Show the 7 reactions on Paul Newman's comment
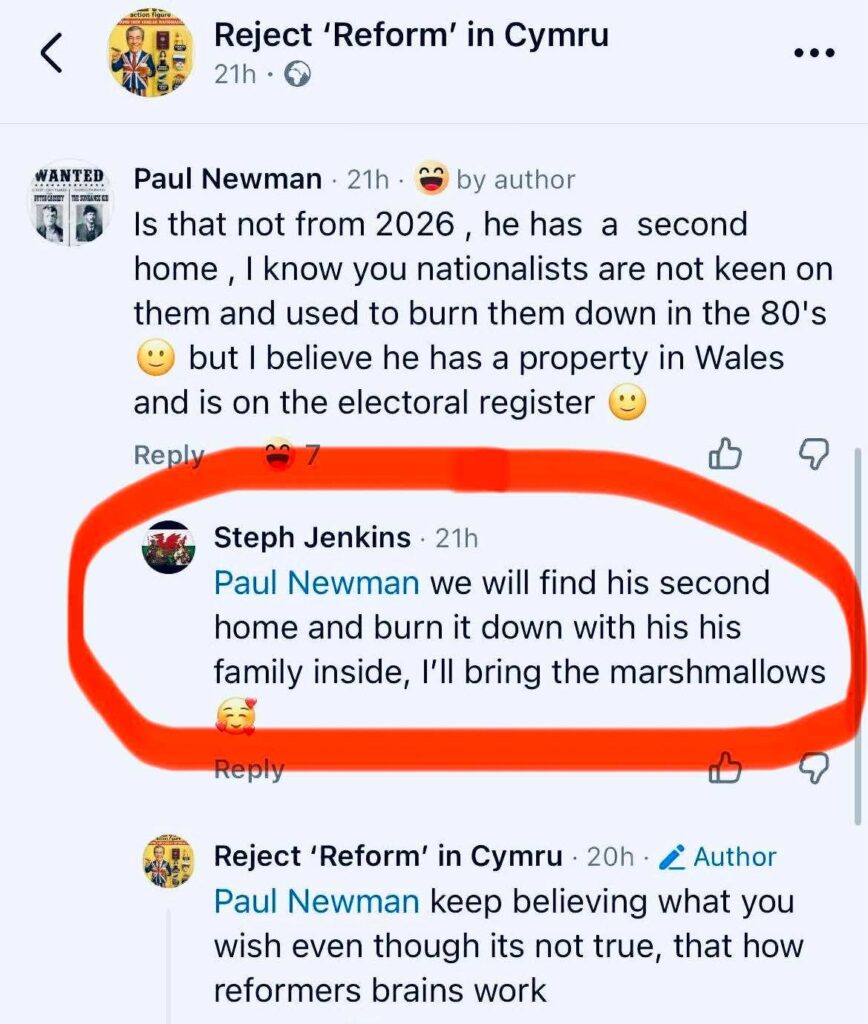Viewport: 868px width, 1024px height. (291, 455)
